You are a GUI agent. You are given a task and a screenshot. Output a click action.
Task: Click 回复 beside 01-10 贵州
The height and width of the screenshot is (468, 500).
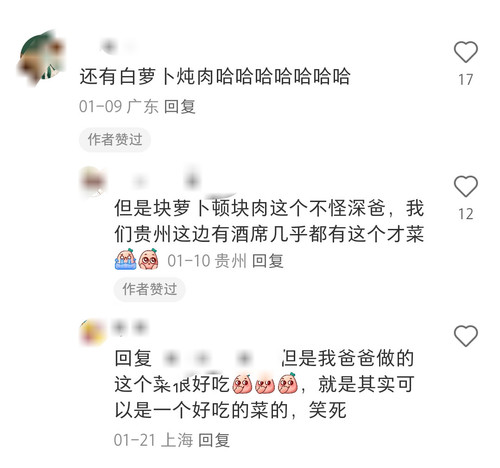point(268,261)
